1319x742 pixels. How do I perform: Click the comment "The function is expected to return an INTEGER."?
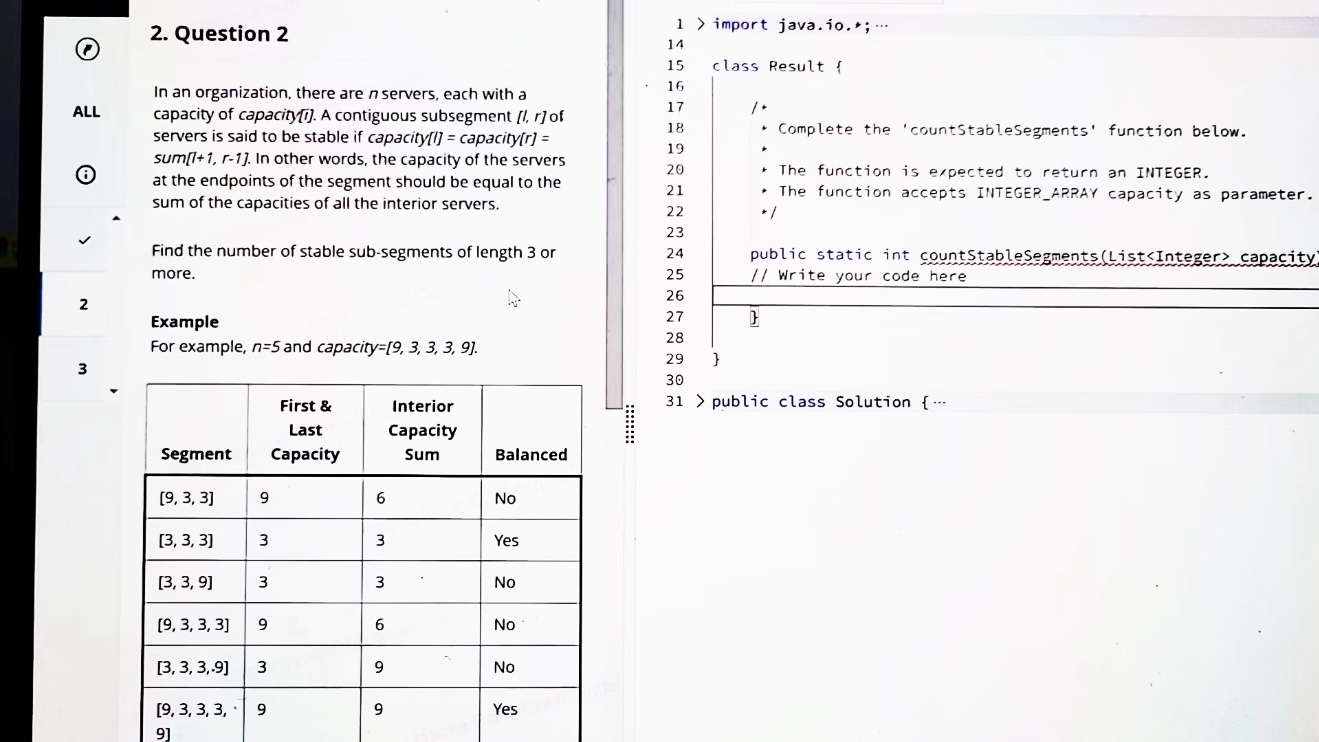coord(994,171)
